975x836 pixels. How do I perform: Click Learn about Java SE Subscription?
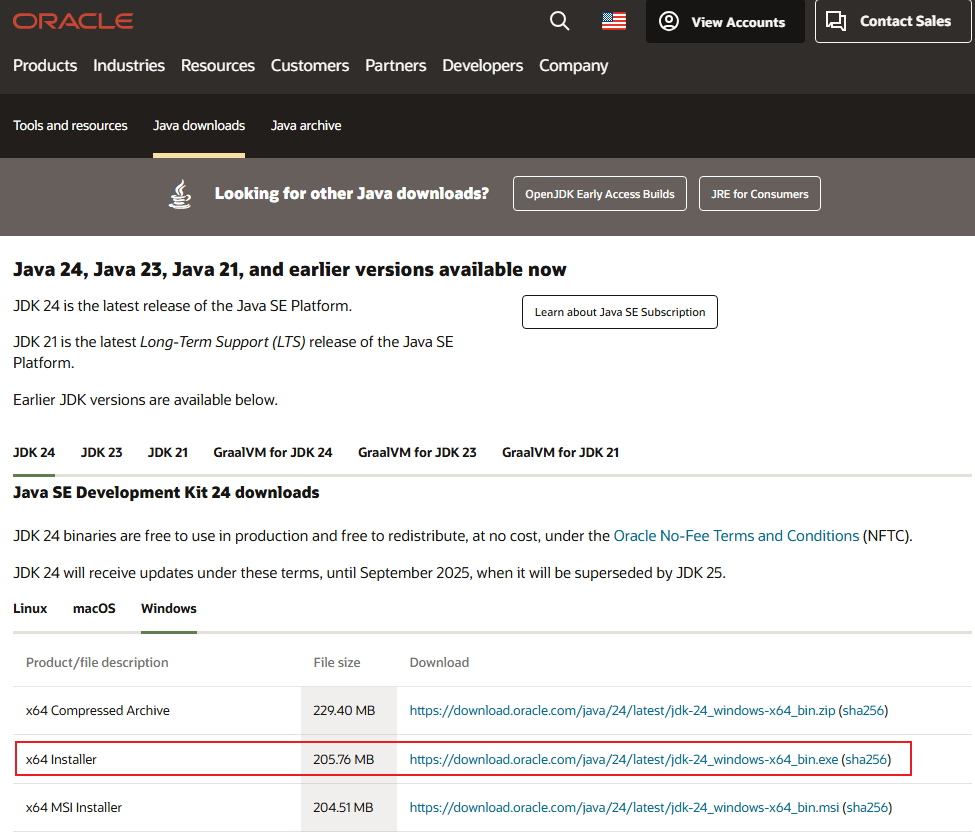coord(619,312)
